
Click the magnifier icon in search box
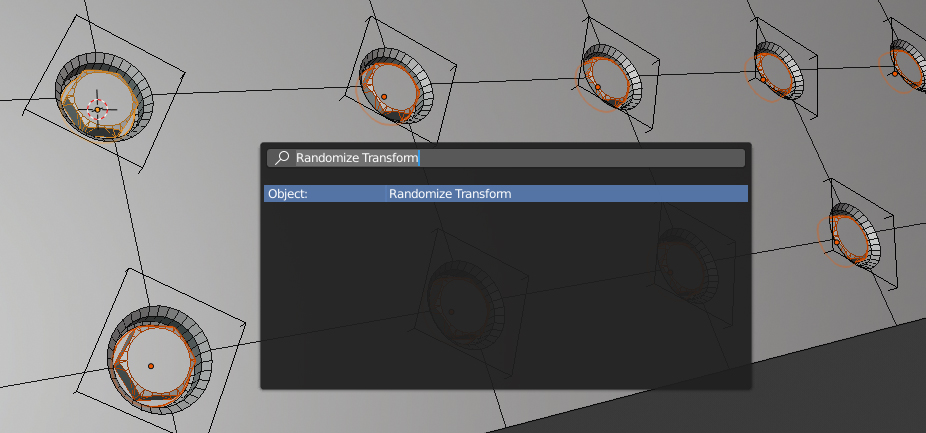click(282, 158)
